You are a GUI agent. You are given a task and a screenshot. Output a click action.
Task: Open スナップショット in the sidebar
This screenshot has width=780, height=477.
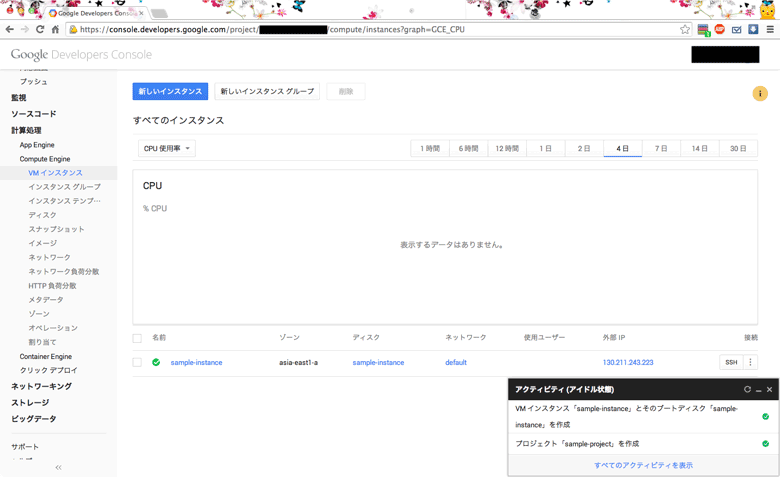56,229
